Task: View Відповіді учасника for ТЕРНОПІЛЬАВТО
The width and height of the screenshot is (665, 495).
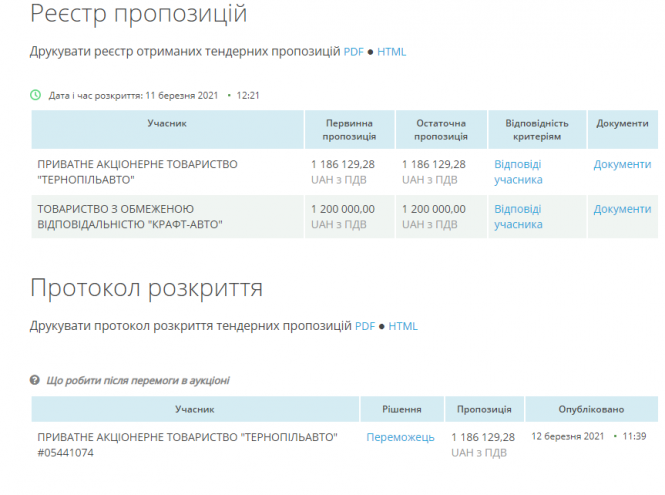Action: (x=518, y=172)
